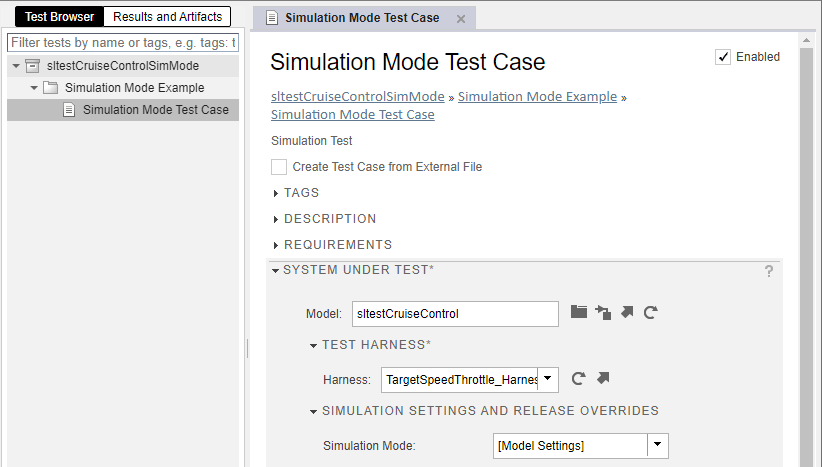This screenshot has height=467, width=822.
Task: Close the Simulation Mode Test Case tab
Action: pyautogui.click(x=461, y=19)
